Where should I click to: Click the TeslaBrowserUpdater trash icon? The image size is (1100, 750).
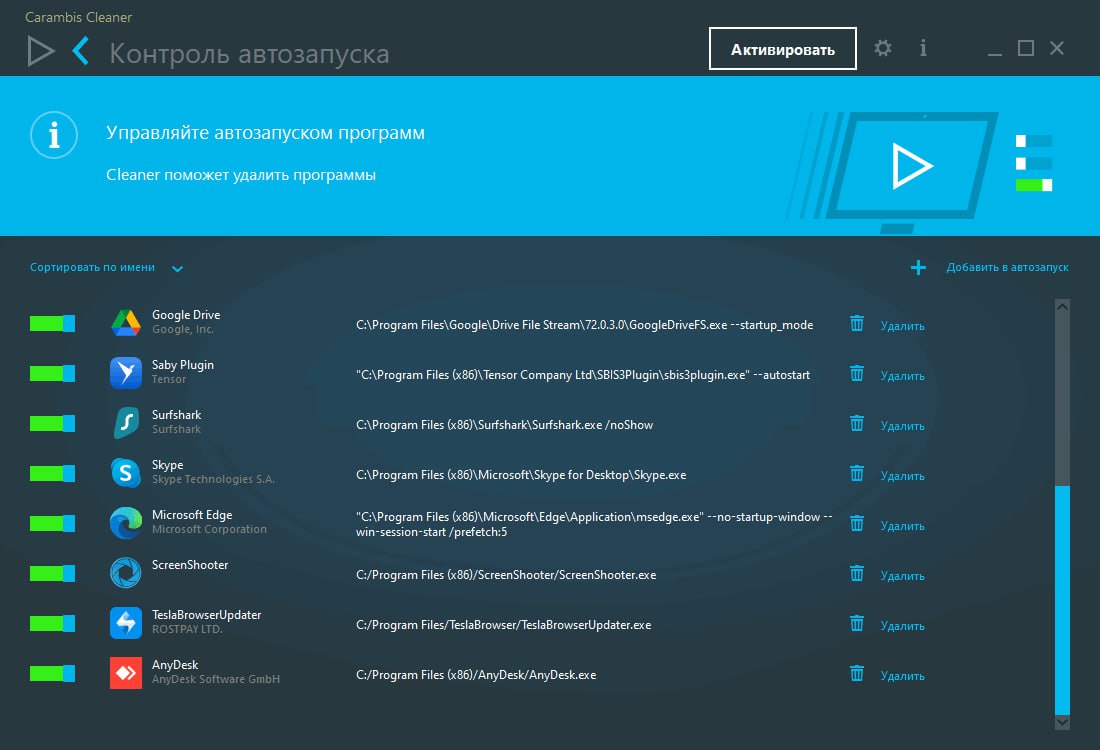point(857,623)
